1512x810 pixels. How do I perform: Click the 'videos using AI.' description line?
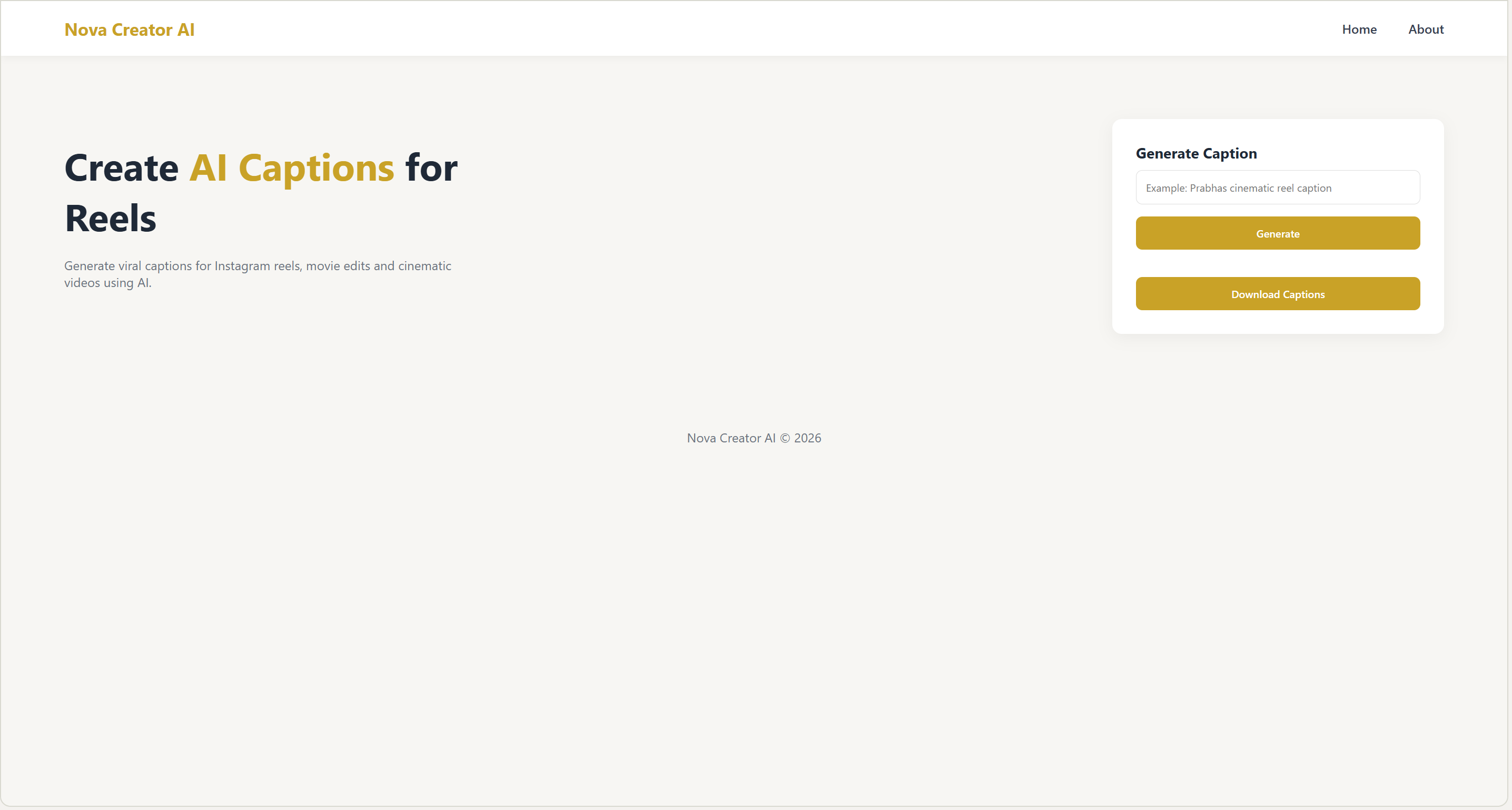click(x=108, y=283)
